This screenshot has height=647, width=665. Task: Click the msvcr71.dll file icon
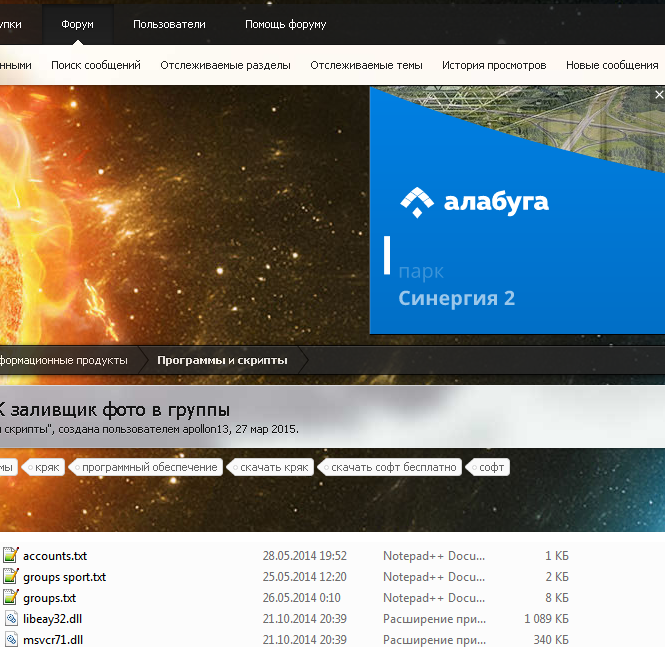[x=10, y=640]
